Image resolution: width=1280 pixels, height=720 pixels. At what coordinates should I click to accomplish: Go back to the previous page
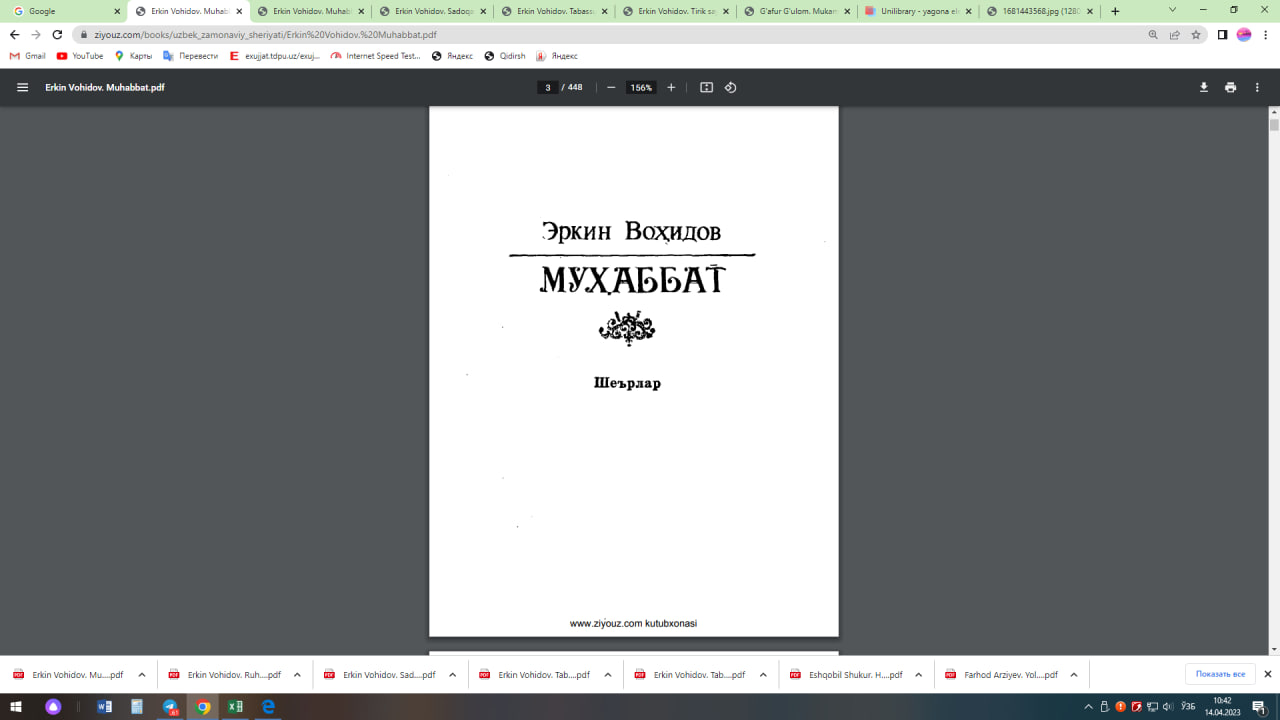coord(14,34)
